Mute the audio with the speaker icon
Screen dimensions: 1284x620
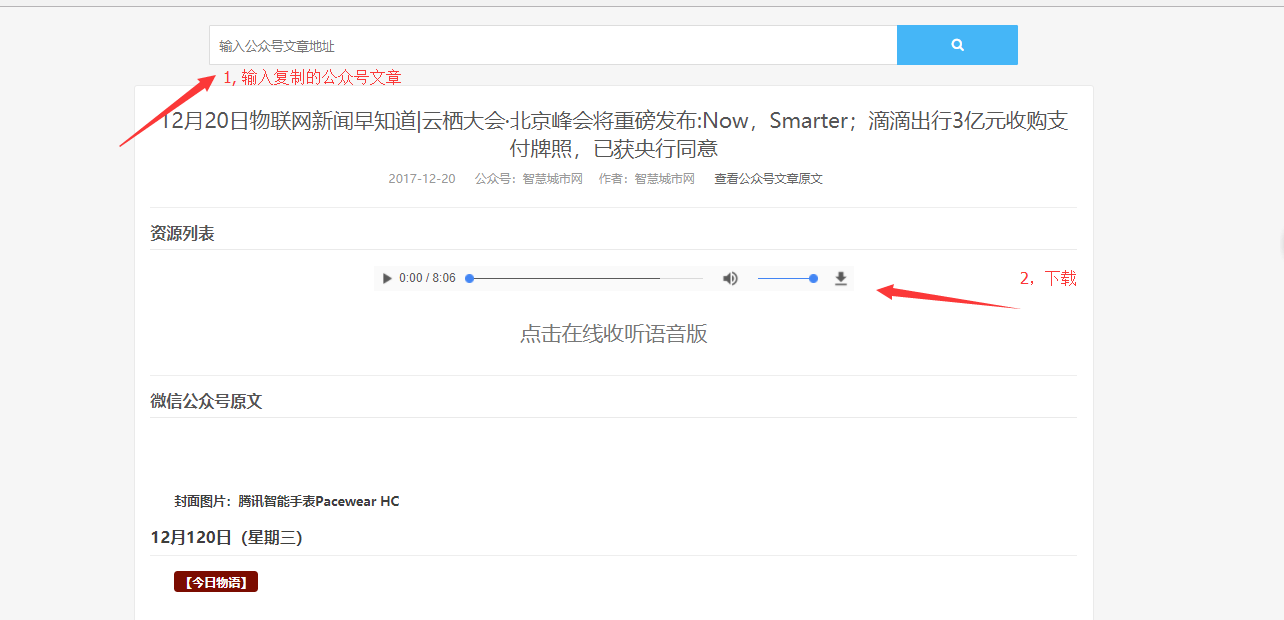(x=731, y=278)
